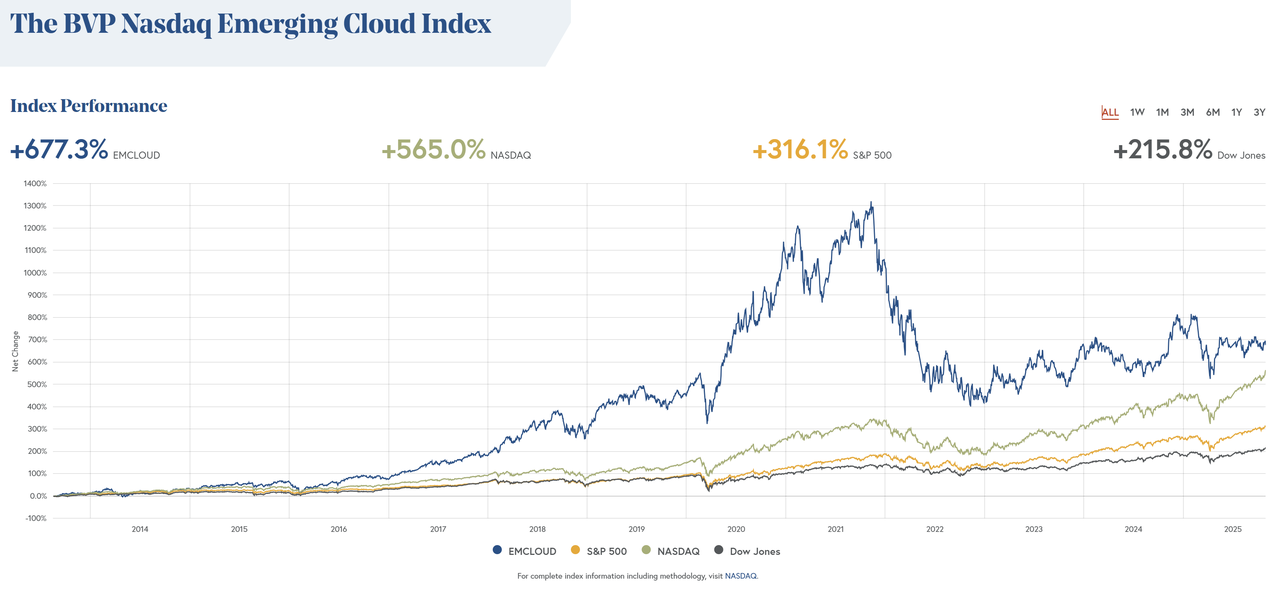The width and height of the screenshot is (1280, 599).
Task: Click the olive NASDAQ color swatch
Action: pyautogui.click(x=645, y=551)
